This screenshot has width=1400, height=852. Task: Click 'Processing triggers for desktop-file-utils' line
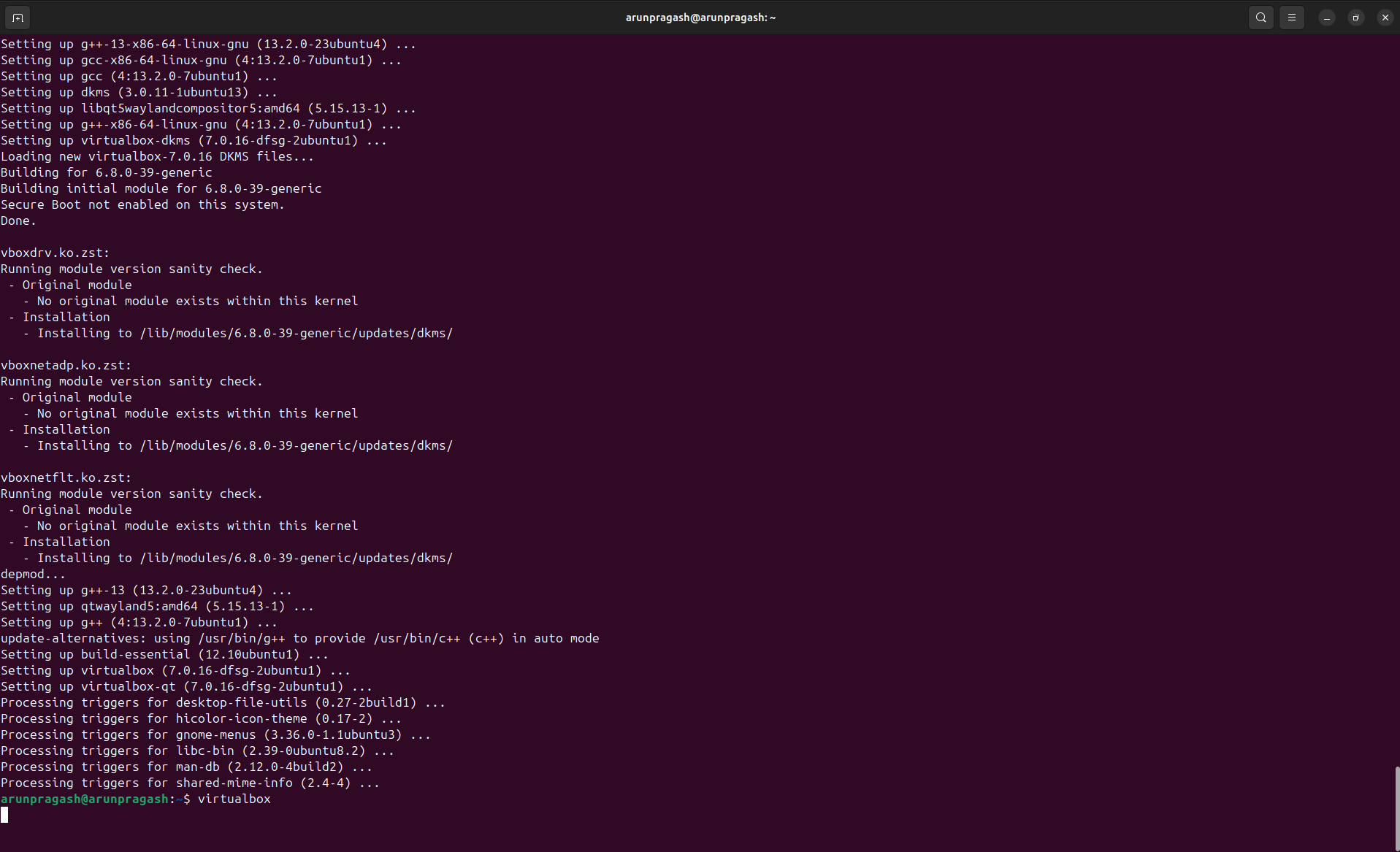tap(223, 702)
